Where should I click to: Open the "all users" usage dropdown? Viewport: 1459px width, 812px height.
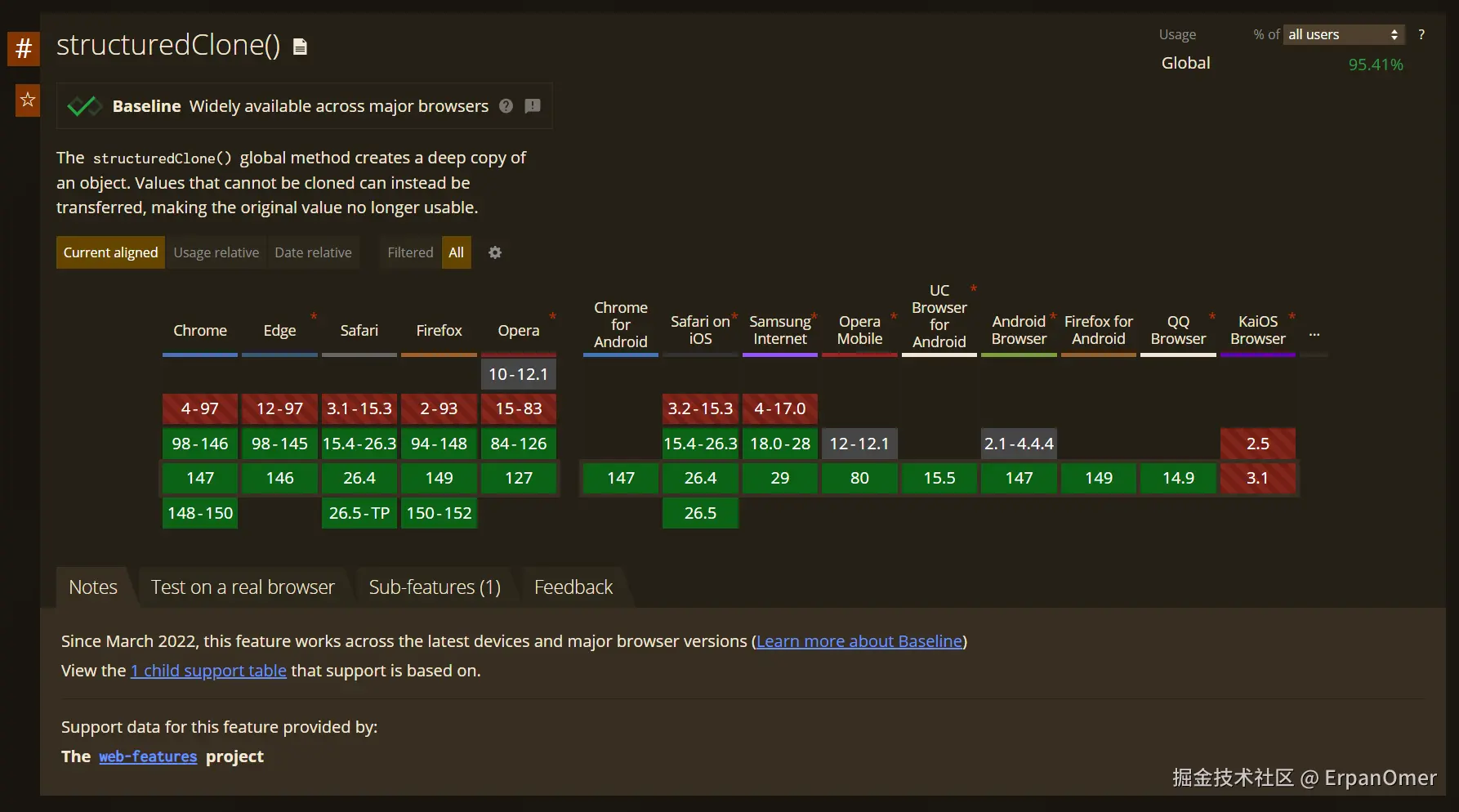(x=1344, y=34)
